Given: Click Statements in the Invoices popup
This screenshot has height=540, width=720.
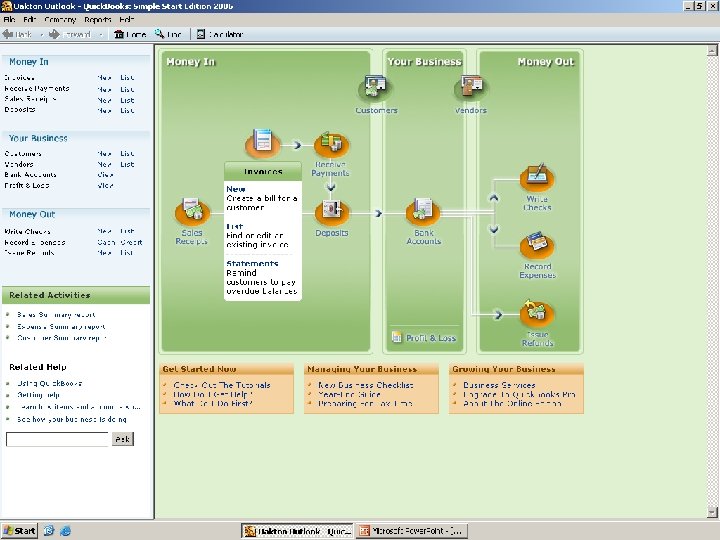Looking at the screenshot, I should 252,263.
